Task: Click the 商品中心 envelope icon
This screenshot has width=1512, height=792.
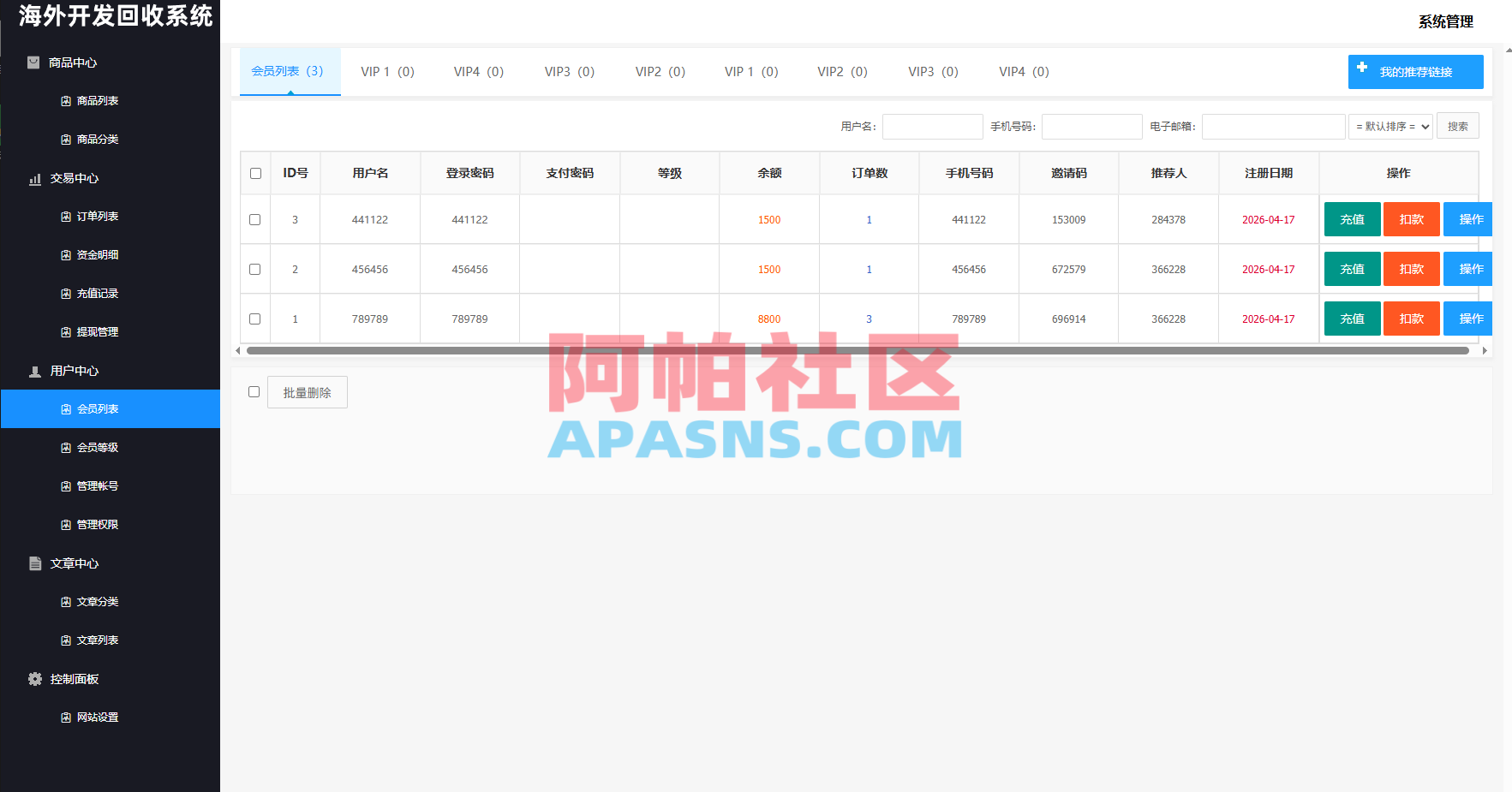Action: tap(33, 63)
